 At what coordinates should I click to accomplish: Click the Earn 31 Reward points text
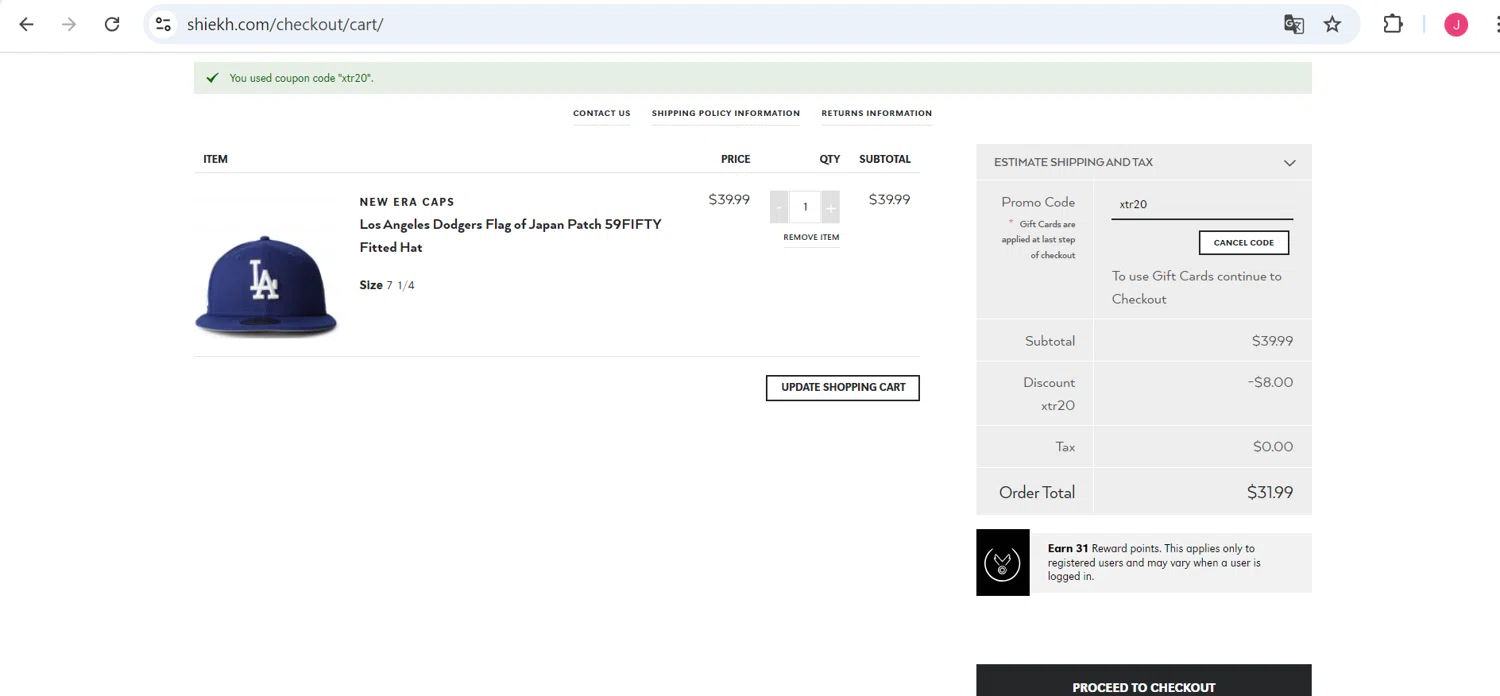pyautogui.click(x=1154, y=562)
